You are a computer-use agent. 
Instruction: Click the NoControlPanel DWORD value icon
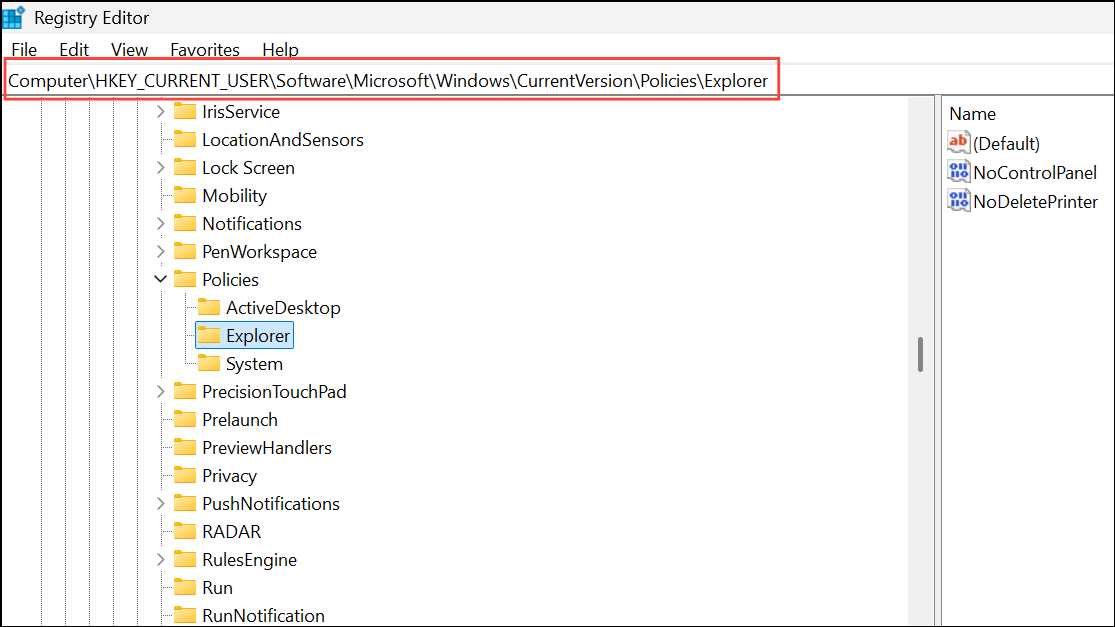pos(959,172)
